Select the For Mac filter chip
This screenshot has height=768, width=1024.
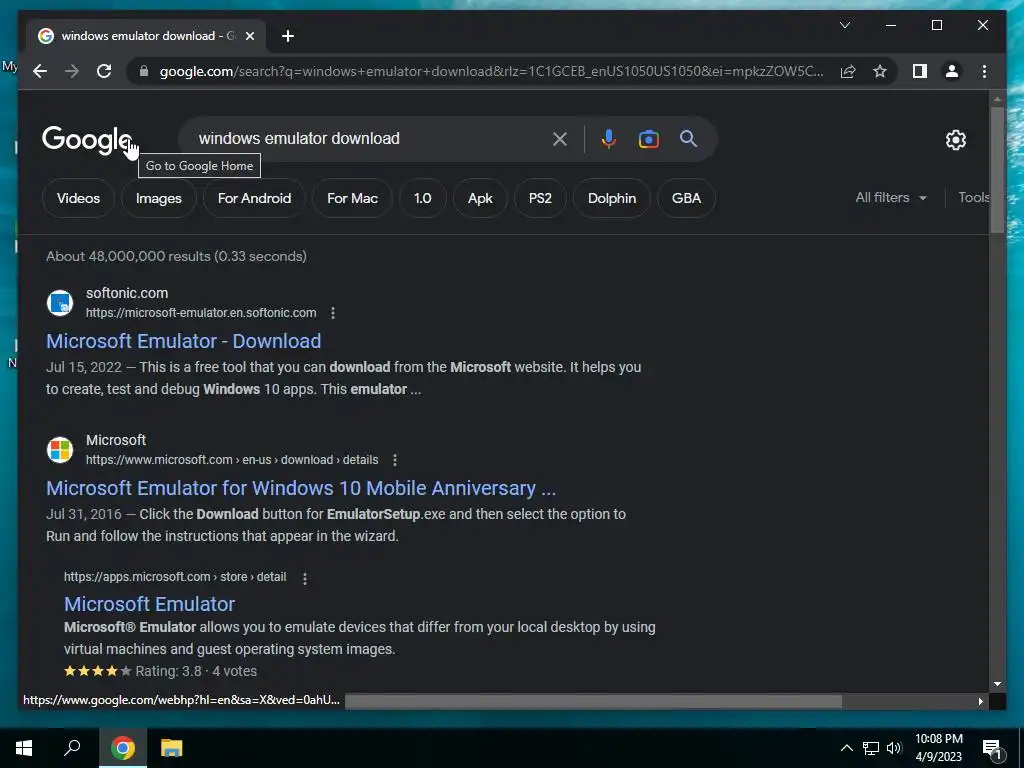coord(352,198)
